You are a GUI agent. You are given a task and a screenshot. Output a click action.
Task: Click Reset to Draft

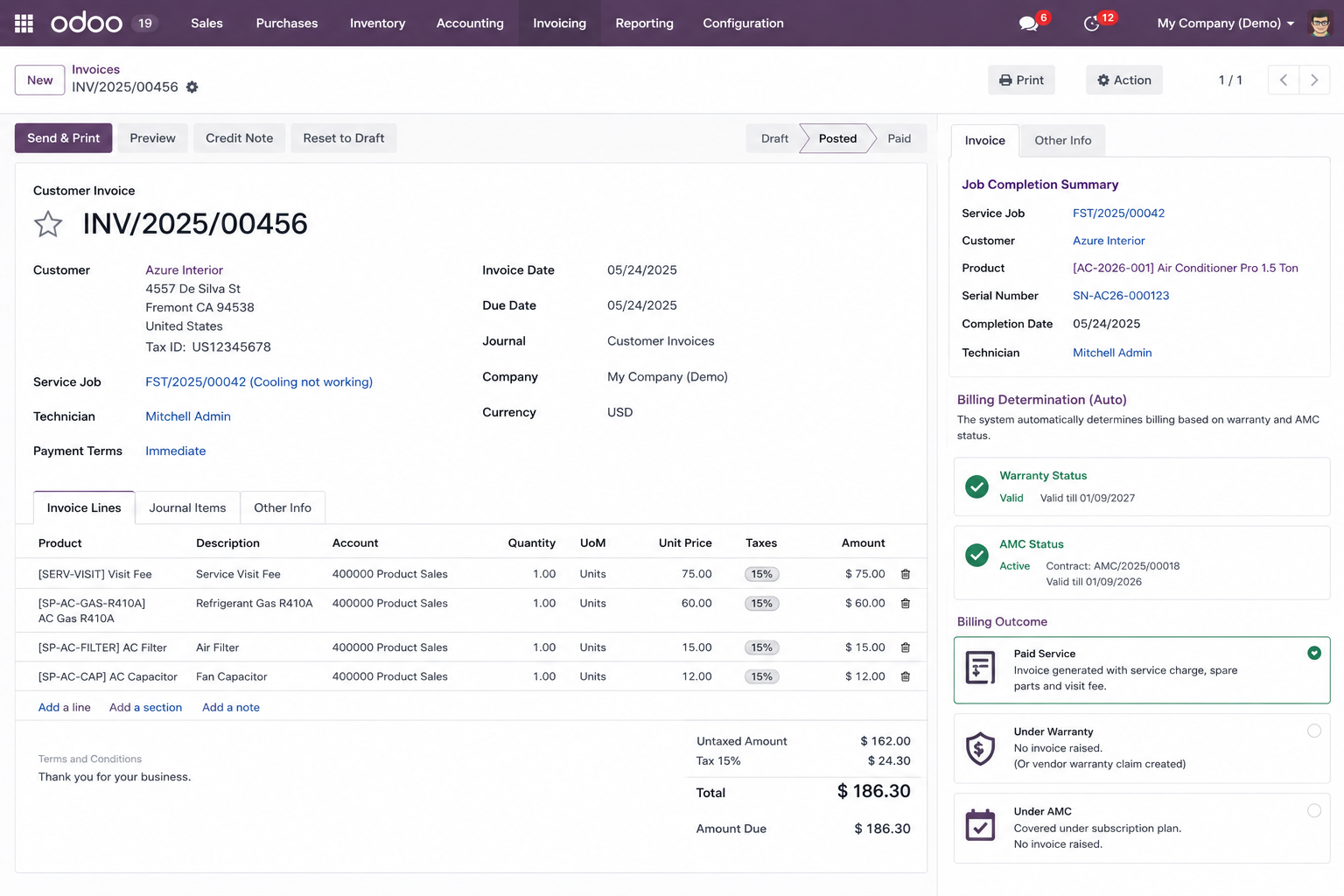tap(343, 138)
